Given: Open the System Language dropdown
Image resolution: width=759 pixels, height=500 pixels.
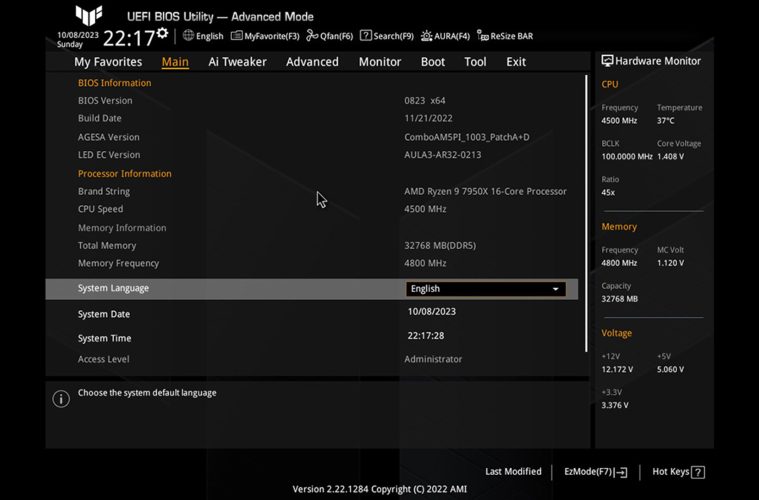Looking at the screenshot, I should click(486, 289).
